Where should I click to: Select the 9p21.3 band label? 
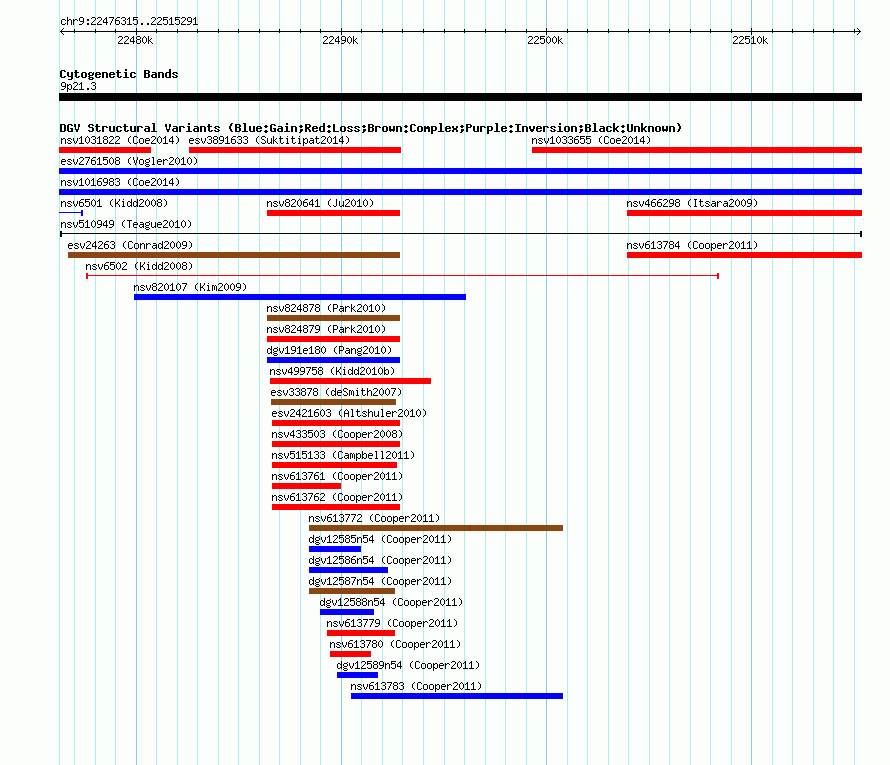[78, 86]
